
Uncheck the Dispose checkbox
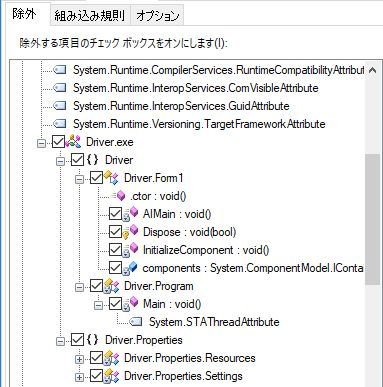[115, 232]
